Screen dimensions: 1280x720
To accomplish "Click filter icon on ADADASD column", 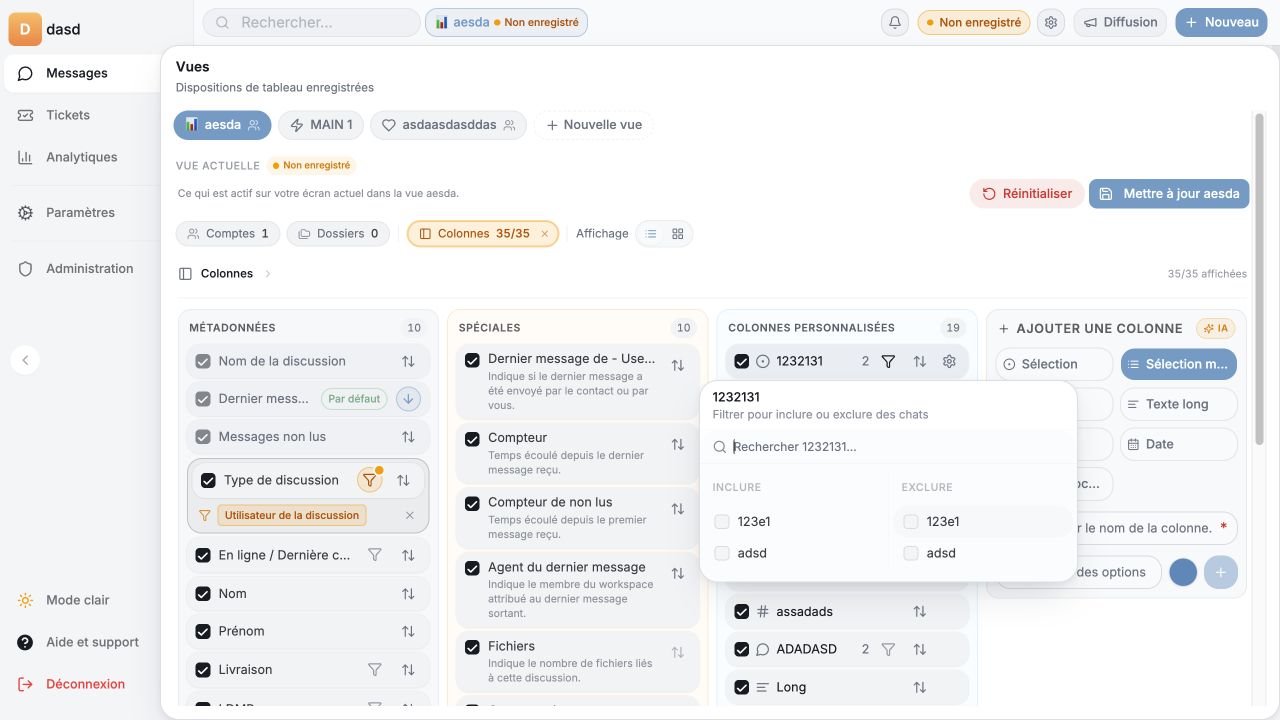I will click(x=888, y=649).
